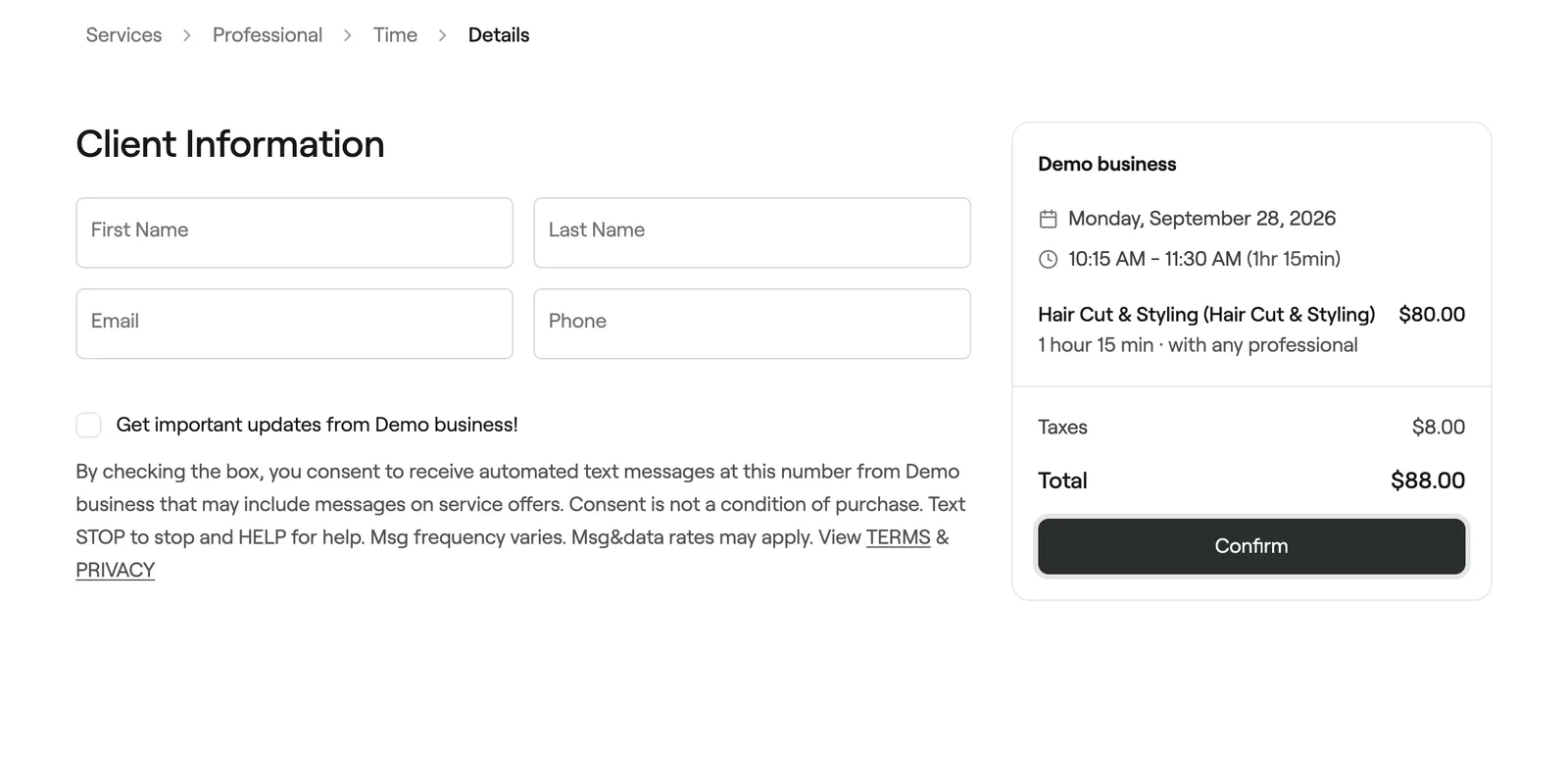Navigate to the Time breadcrumb step
This screenshot has width=1568, height=759.
[x=395, y=35]
